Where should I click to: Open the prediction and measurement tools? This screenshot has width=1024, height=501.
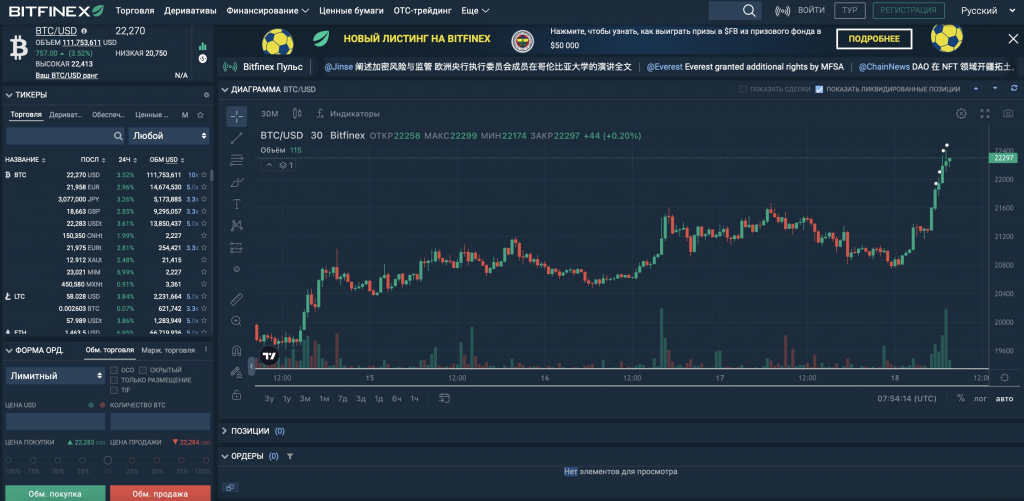[x=236, y=248]
